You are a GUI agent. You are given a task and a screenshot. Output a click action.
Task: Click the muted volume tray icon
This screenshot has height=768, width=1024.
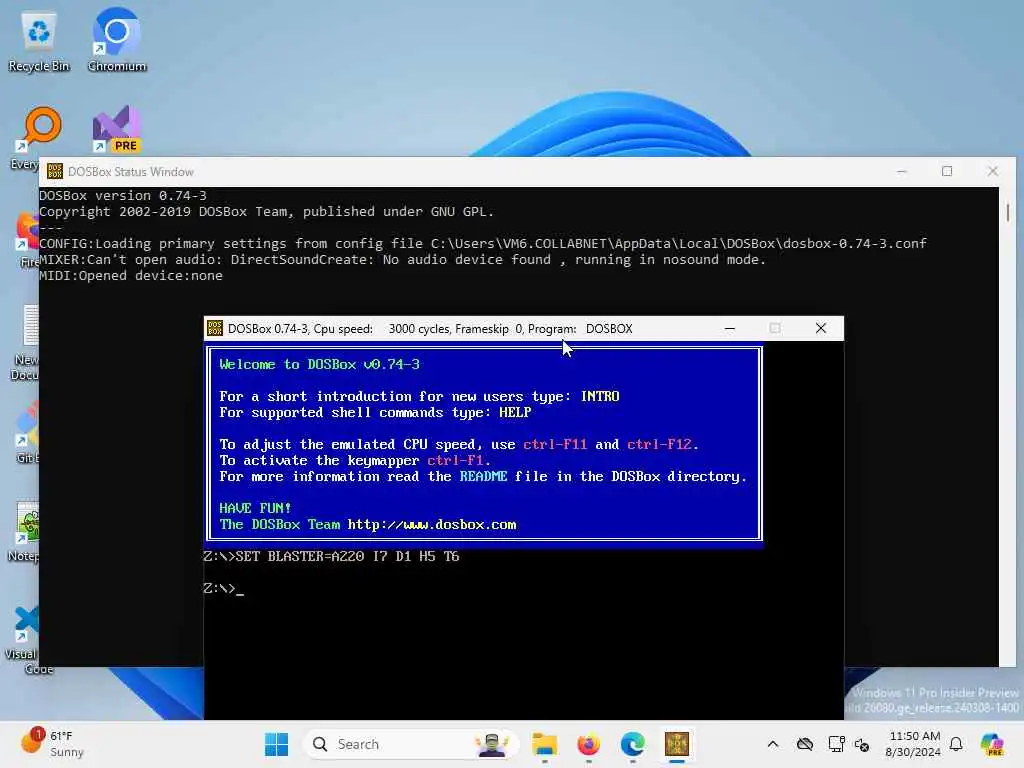pyautogui.click(x=861, y=744)
